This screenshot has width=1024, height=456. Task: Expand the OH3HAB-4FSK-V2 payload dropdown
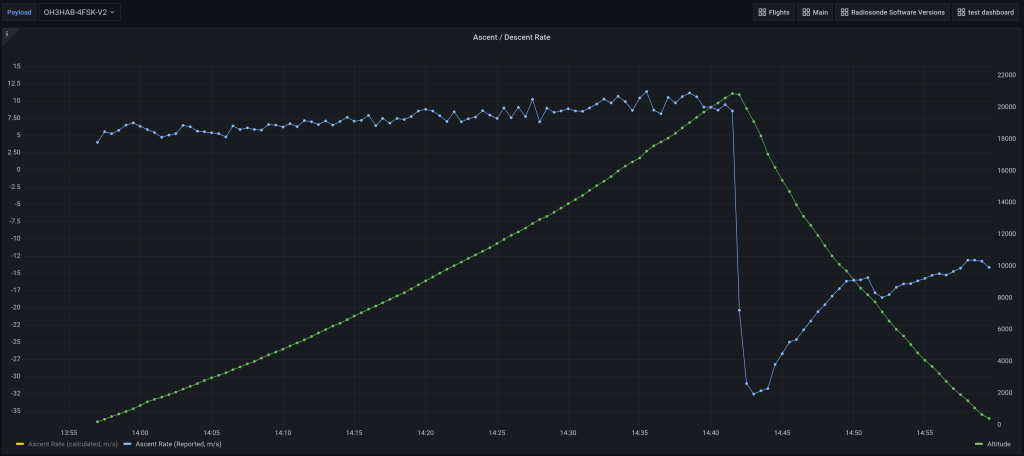80,12
